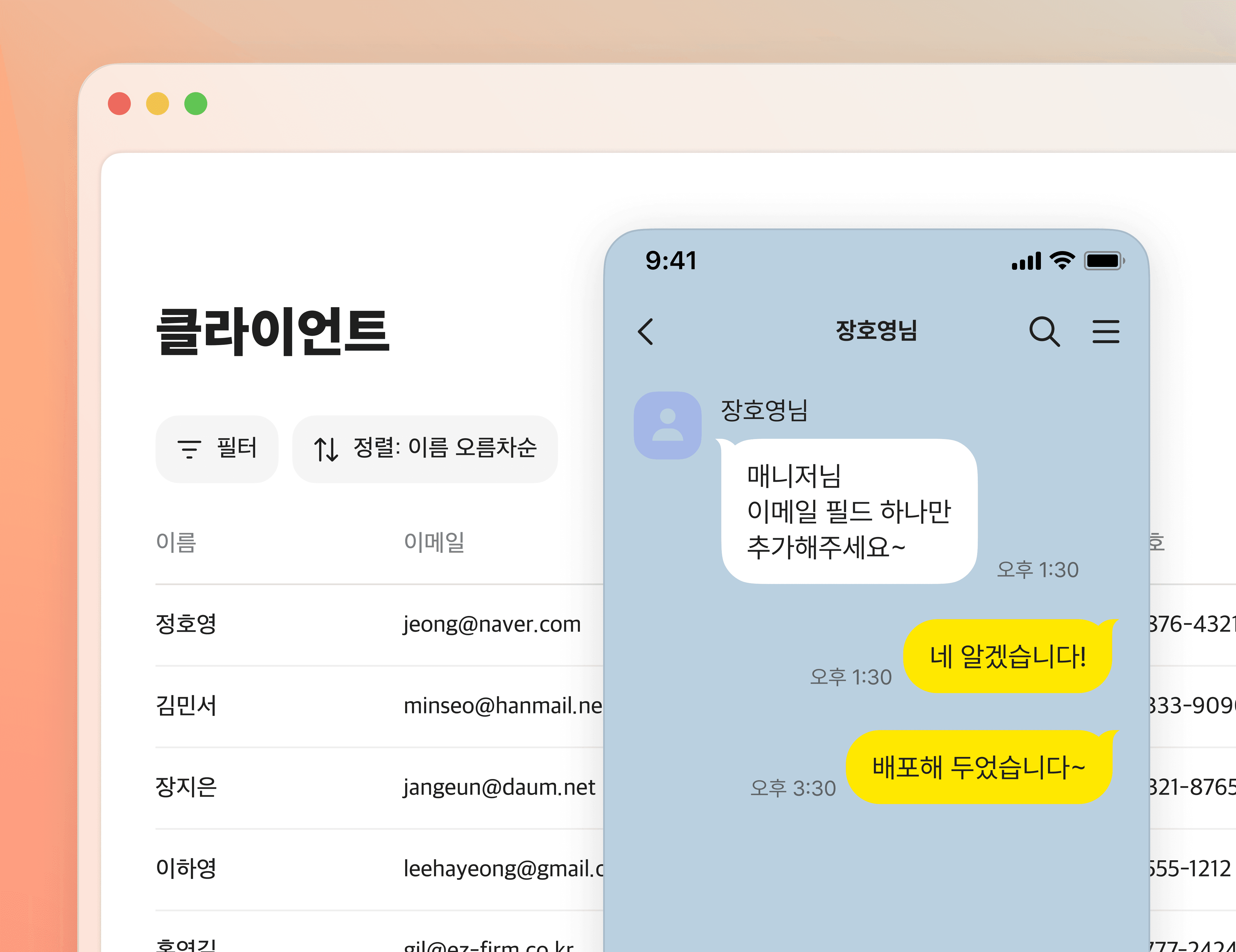Click the red close window button

click(119, 104)
